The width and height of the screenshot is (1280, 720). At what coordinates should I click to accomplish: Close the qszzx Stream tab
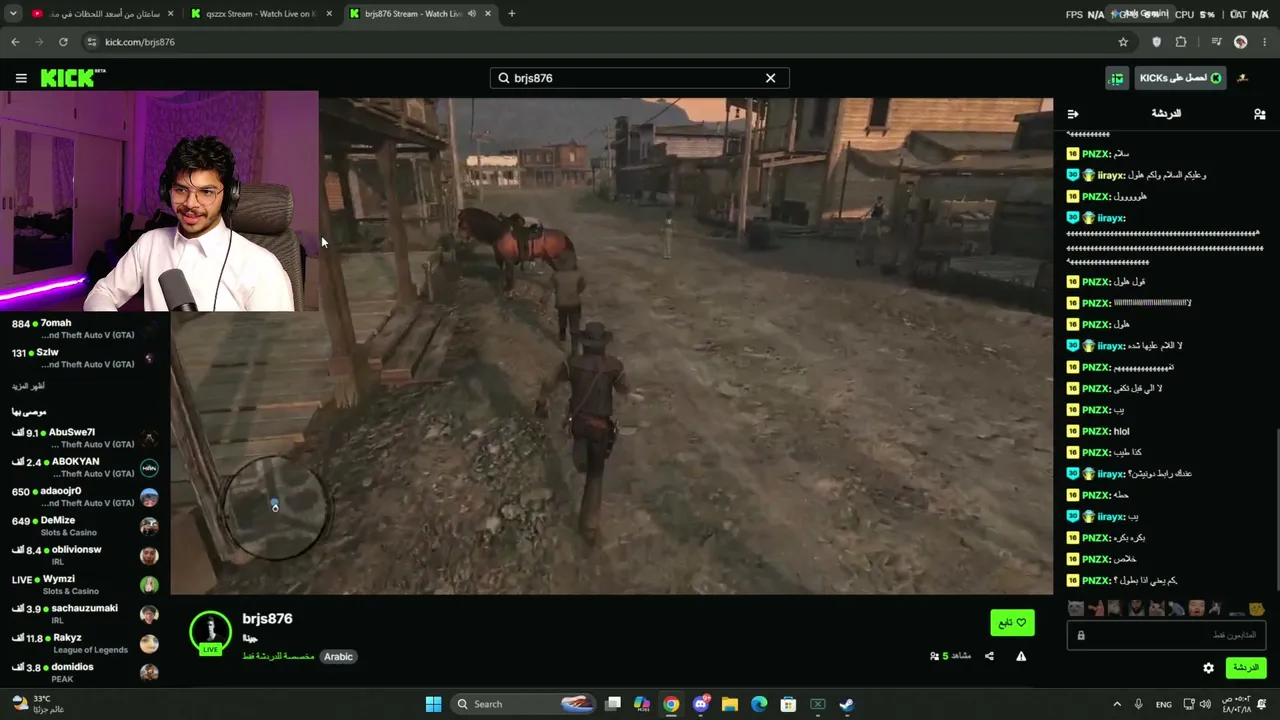coord(330,14)
